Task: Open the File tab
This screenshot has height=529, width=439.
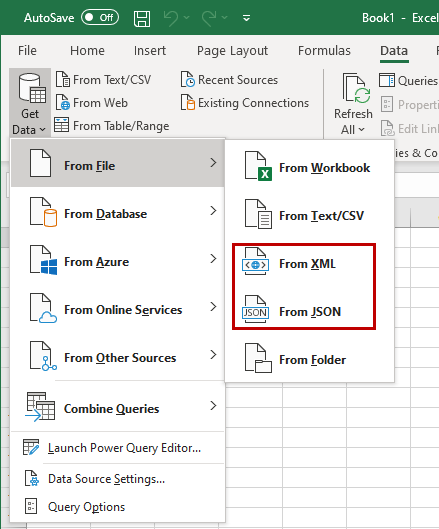Action: coord(27,51)
